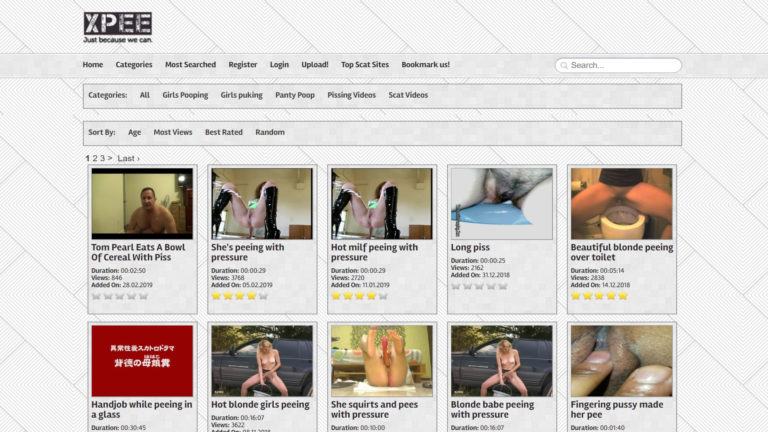This screenshot has width=768, height=432.
Task: Click the Upload! link
Action: click(x=315, y=65)
